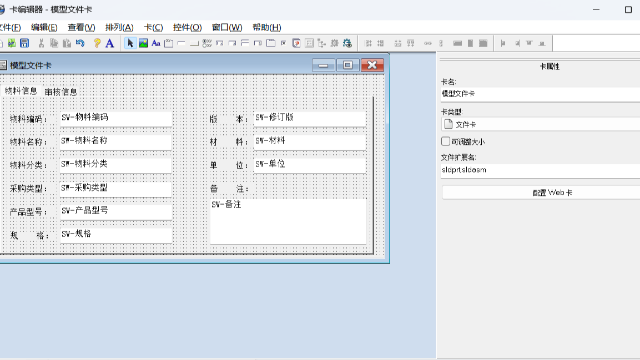The width and height of the screenshot is (640, 360).
Task: Cut with the scissors toolbar icon
Action: tap(41, 43)
